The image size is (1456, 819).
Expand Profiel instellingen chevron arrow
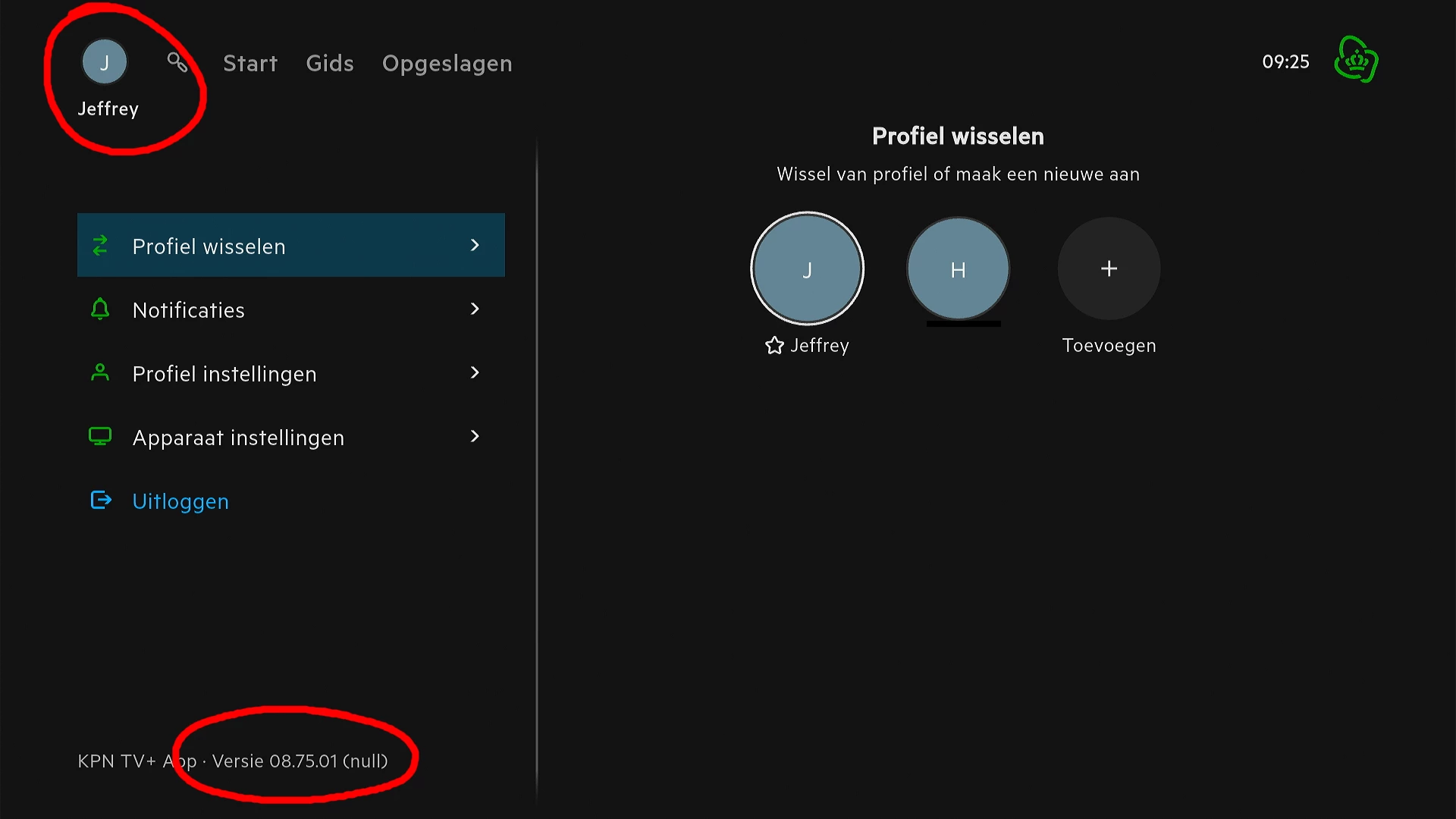(x=475, y=372)
